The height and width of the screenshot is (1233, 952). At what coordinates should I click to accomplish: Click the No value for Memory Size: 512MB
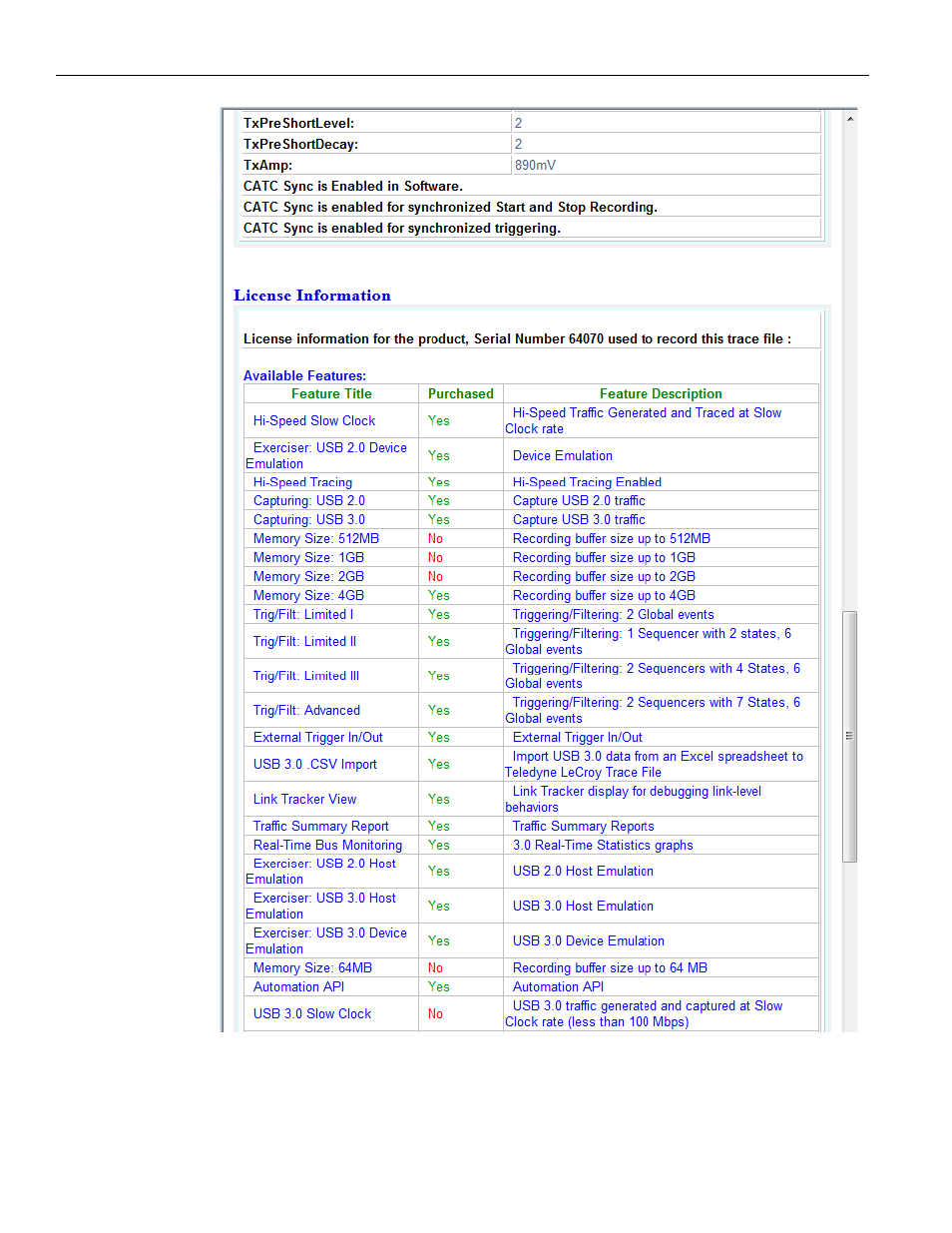tap(435, 539)
